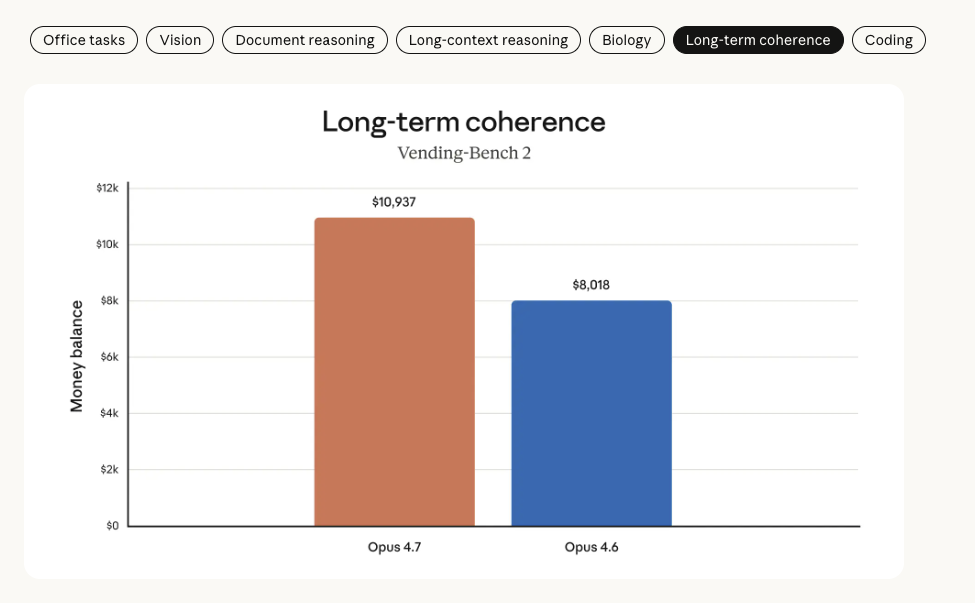
Task: Click the $10,937 value label
Action: [394, 202]
